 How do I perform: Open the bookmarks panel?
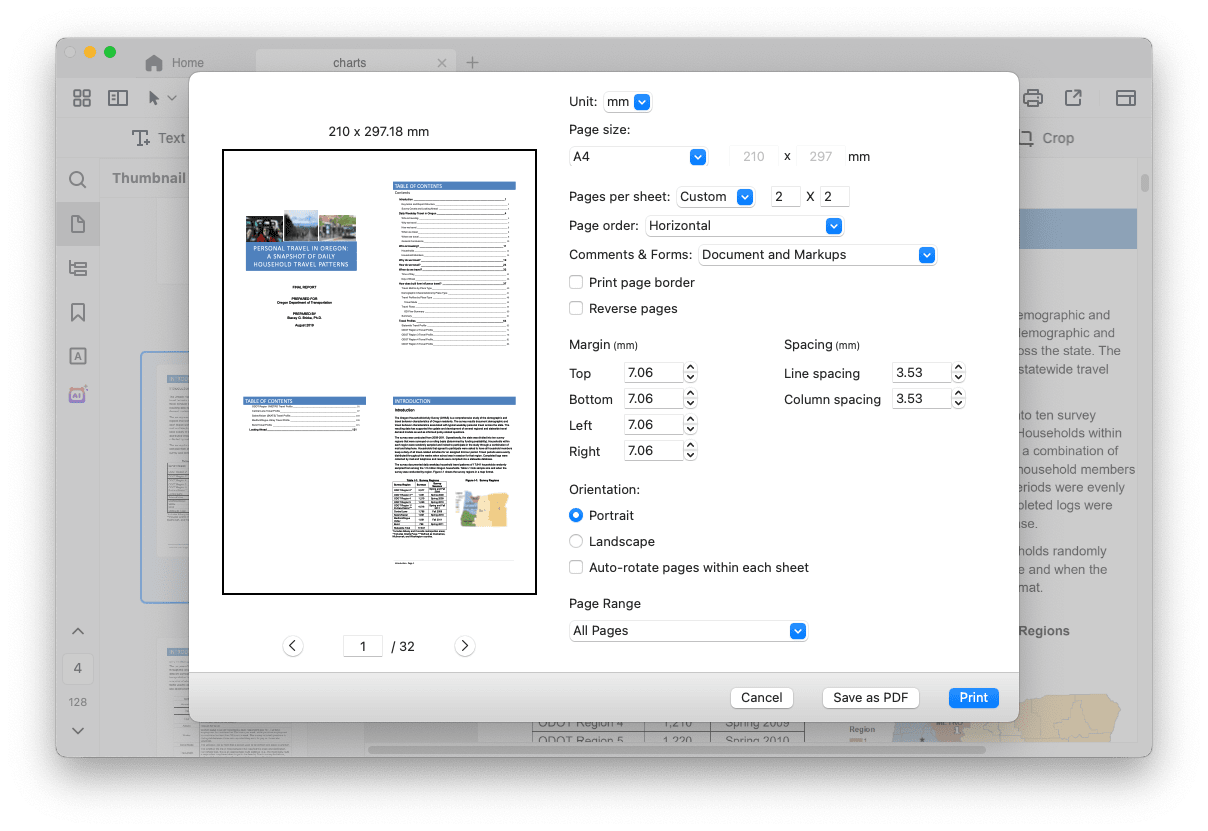click(x=77, y=311)
